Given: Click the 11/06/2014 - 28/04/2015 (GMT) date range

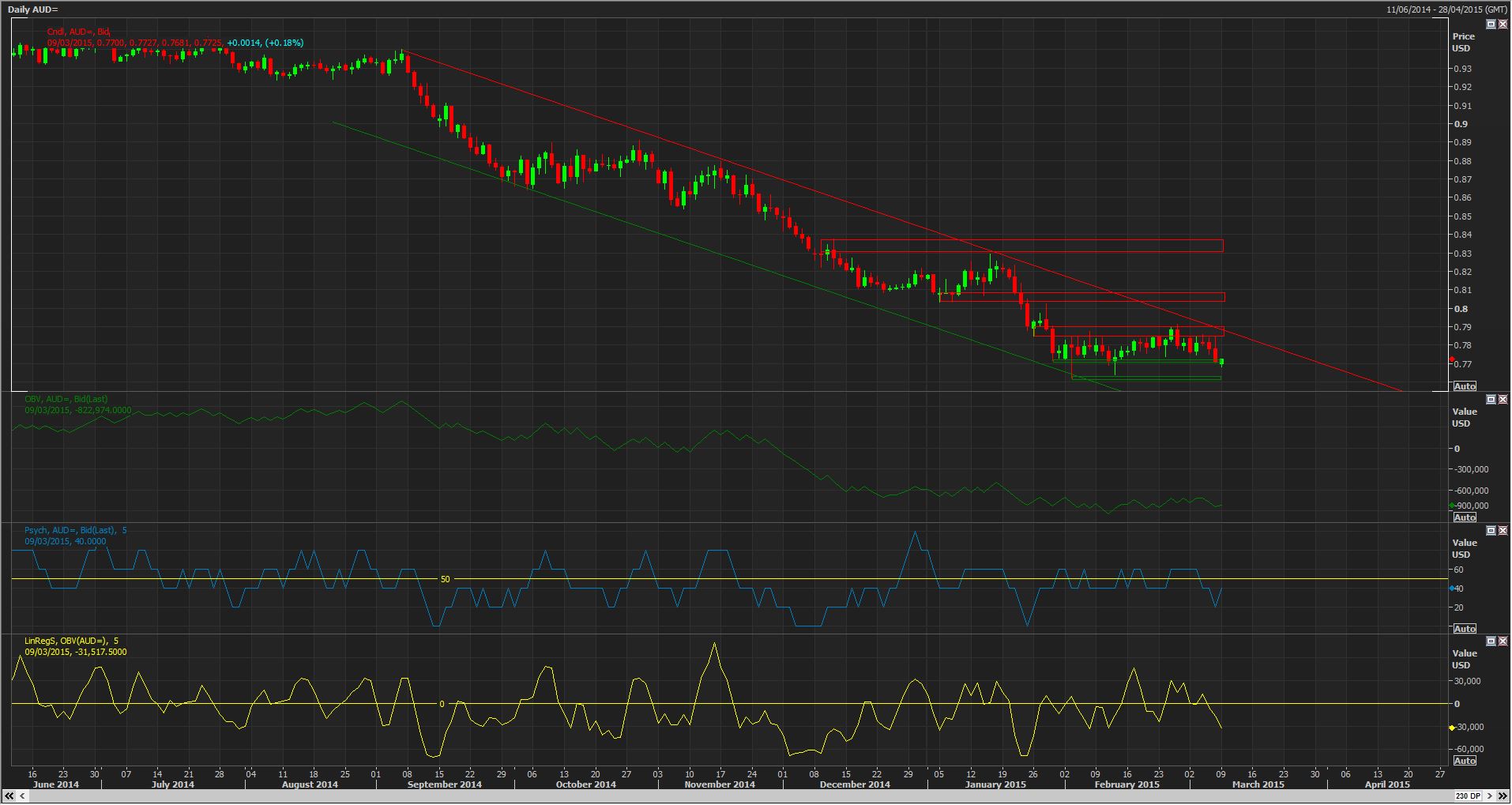Looking at the screenshot, I should click(1447, 9).
